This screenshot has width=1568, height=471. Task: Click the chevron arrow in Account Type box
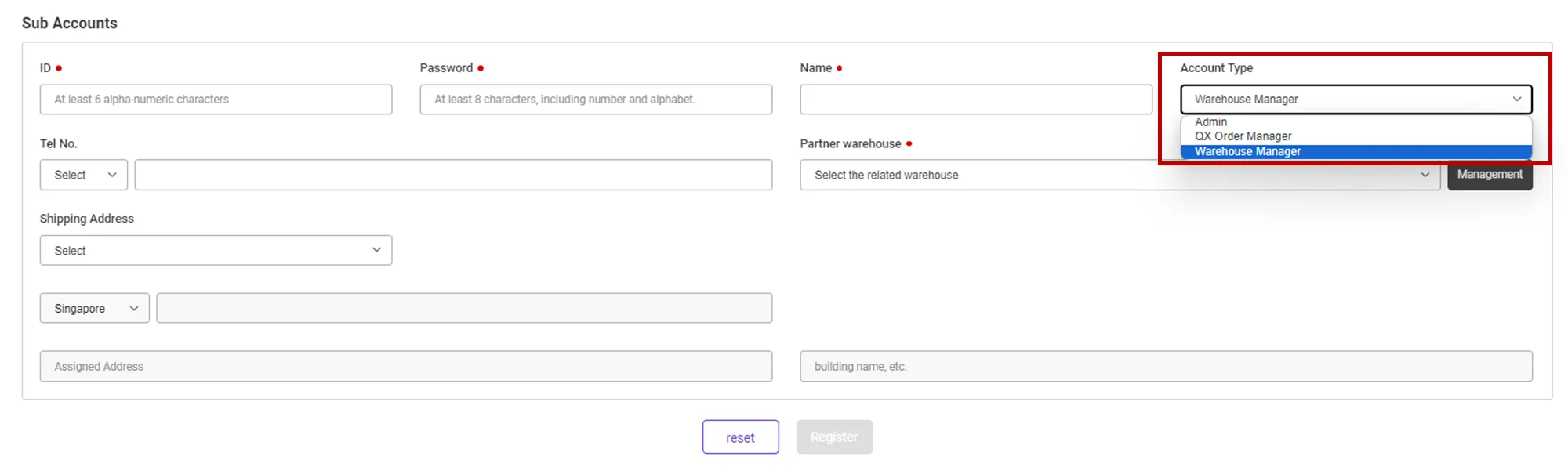tap(1516, 100)
